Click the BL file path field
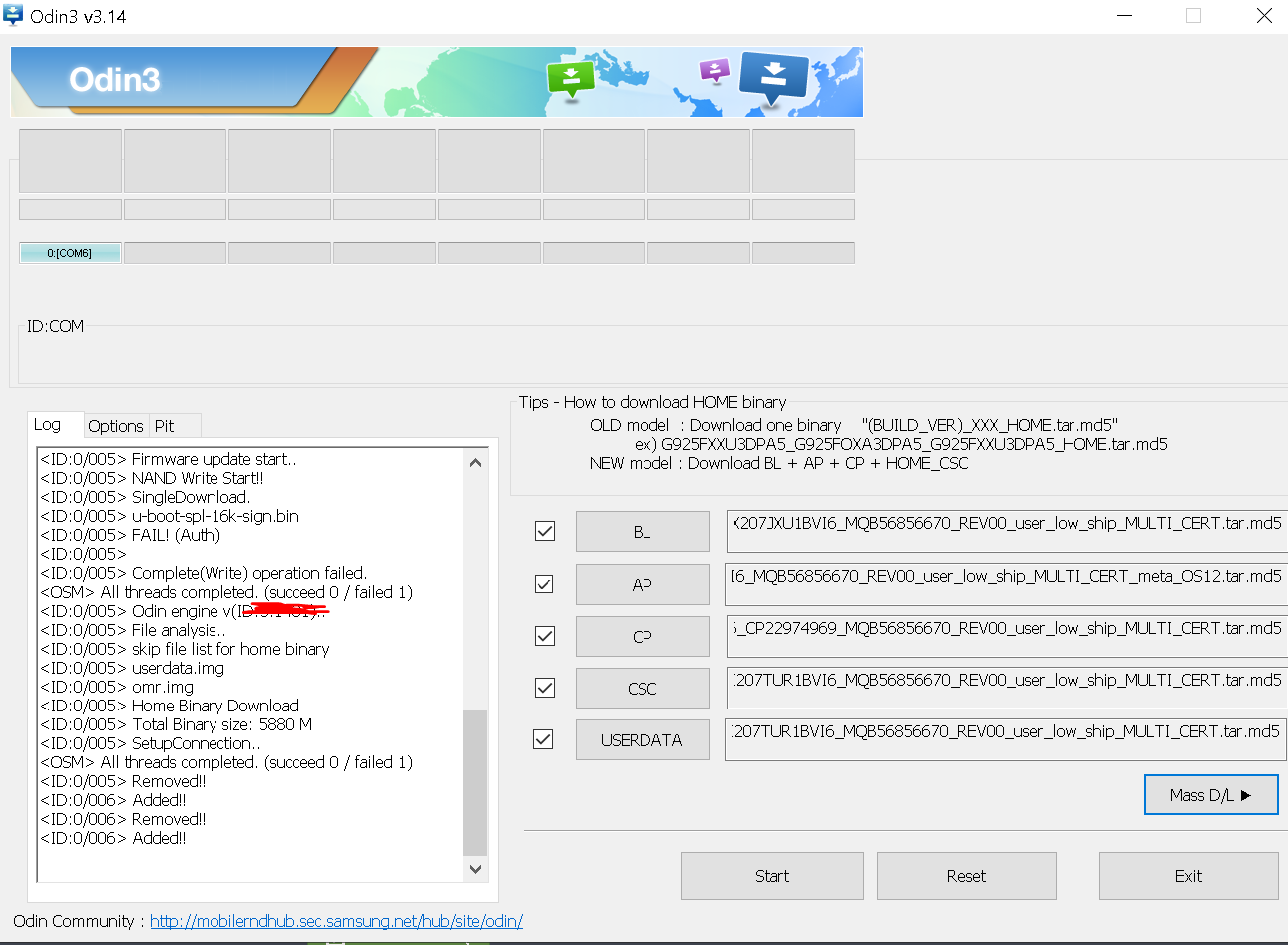This screenshot has height=945, width=1288. click(1007, 531)
